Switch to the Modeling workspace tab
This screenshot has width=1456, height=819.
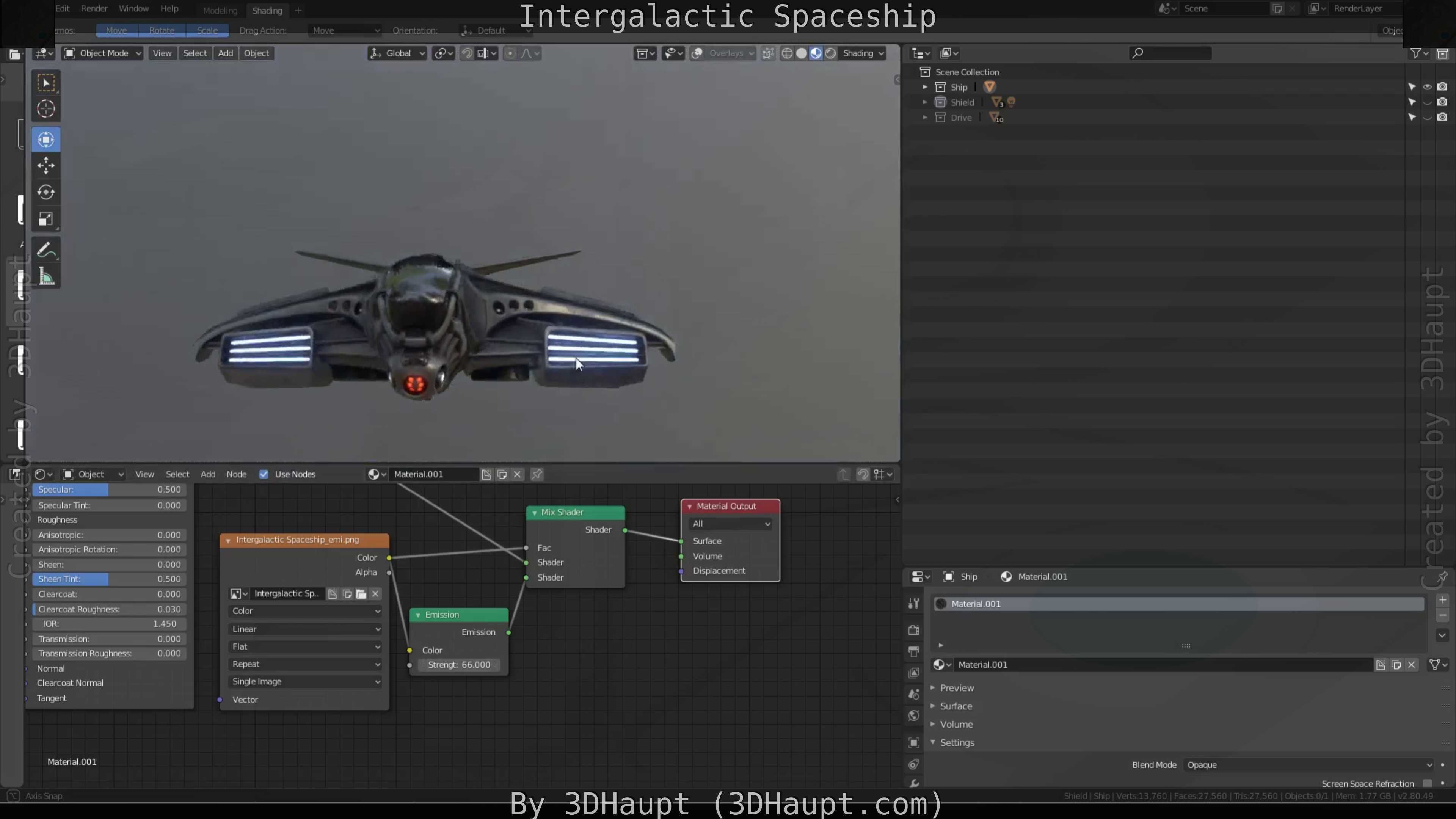click(x=220, y=10)
